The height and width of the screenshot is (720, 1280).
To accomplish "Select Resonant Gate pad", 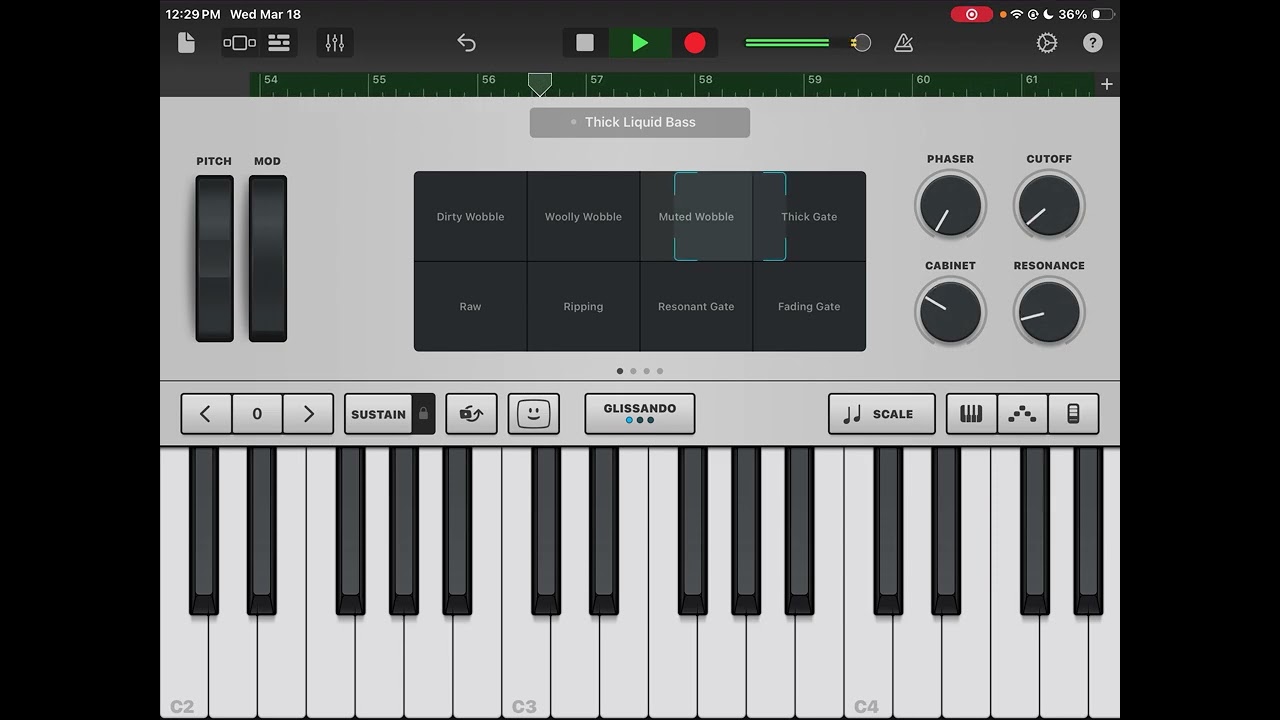I will click(x=696, y=306).
